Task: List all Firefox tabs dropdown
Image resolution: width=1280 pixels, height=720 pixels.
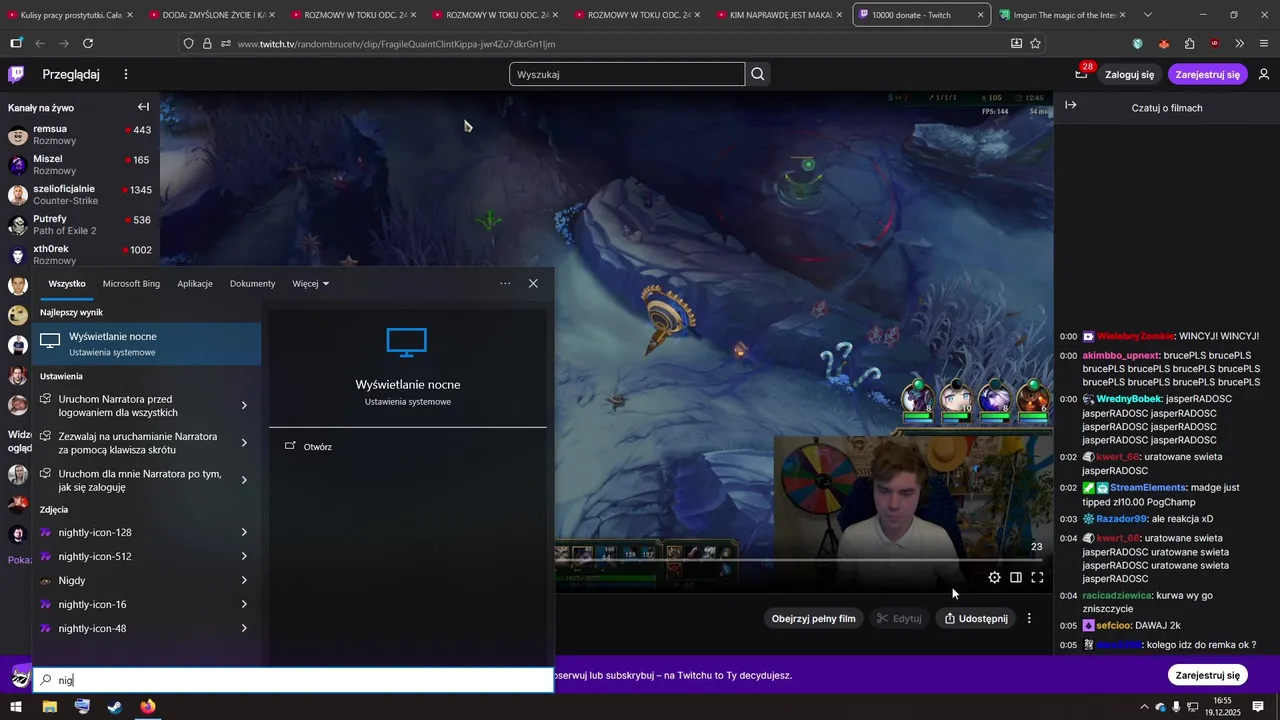Action: (1147, 15)
